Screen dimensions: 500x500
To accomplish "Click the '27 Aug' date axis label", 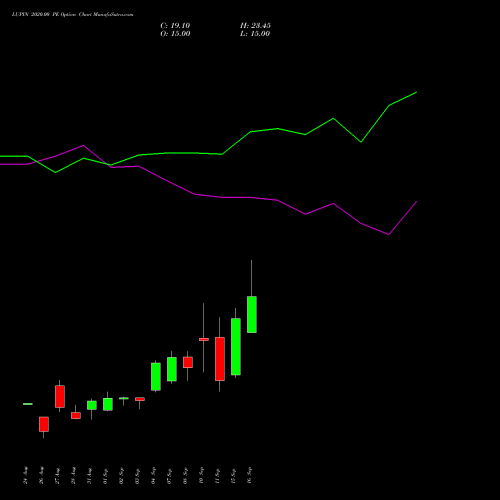I will tap(58, 475).
